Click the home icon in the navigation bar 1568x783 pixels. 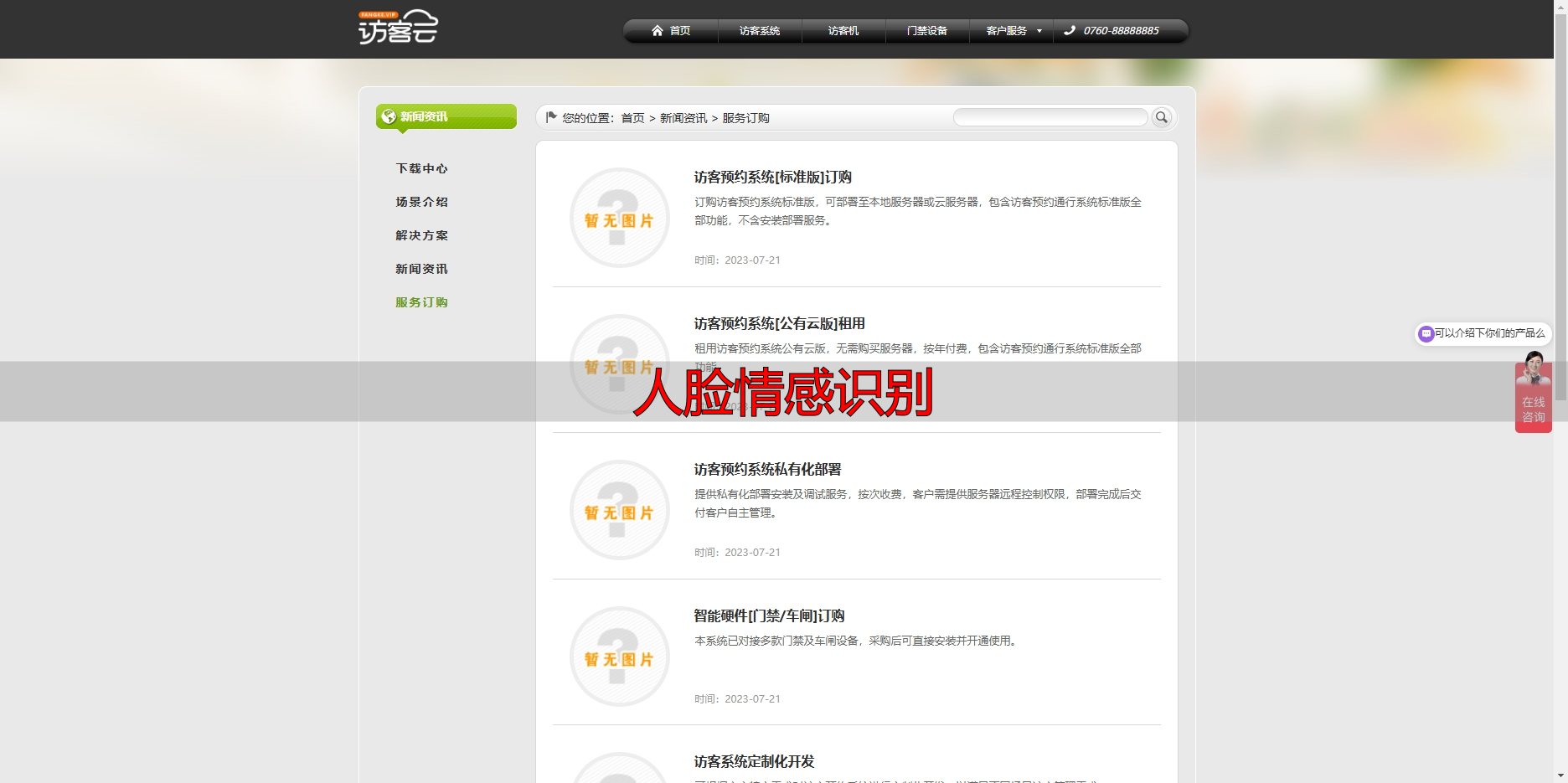(x=658, y=31)
